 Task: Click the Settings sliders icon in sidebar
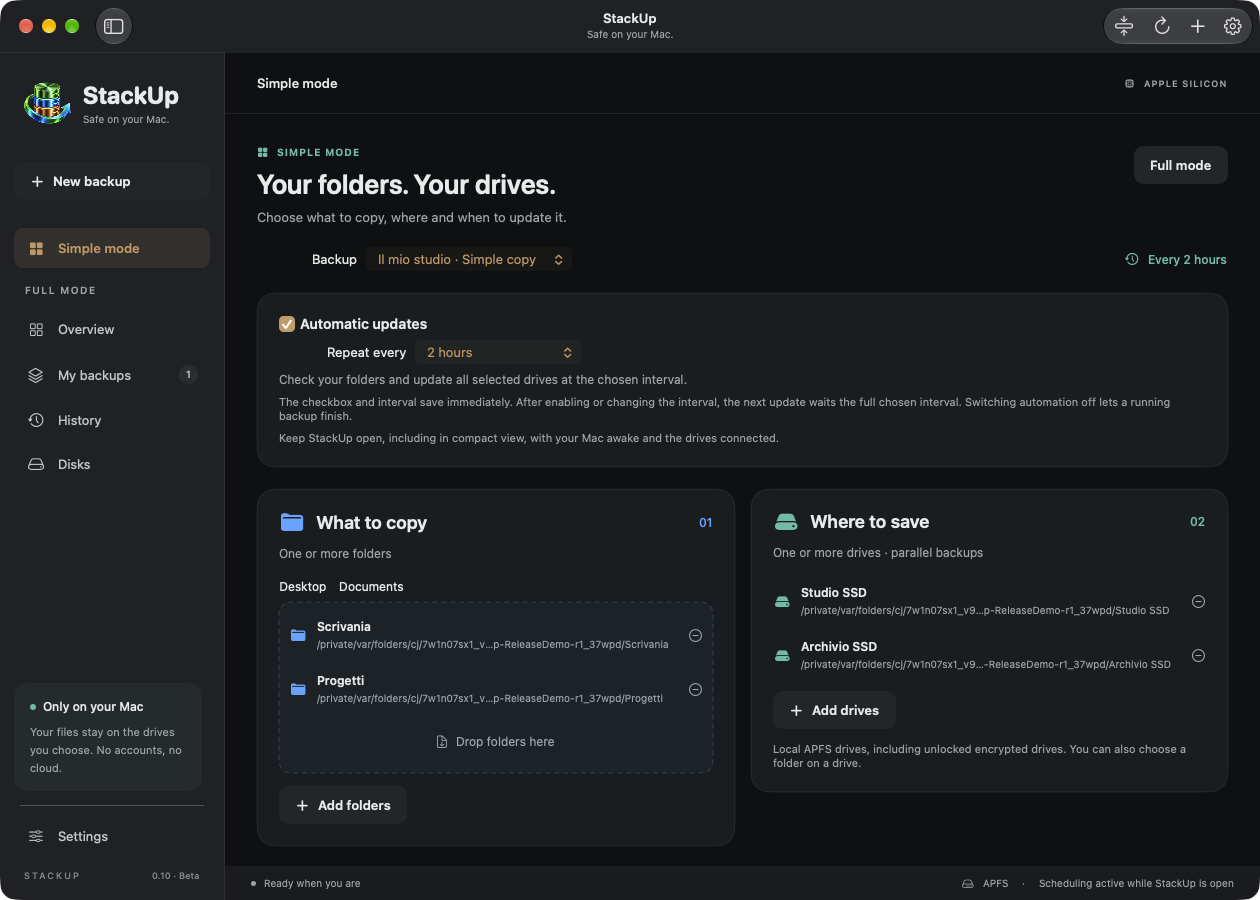coord(36,836)
